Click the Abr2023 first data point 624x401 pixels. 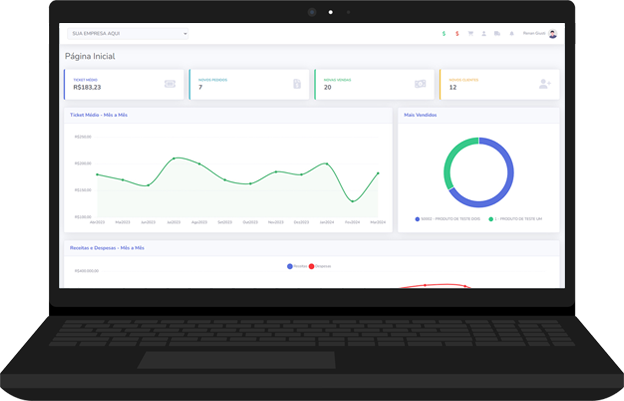point(97,175)
